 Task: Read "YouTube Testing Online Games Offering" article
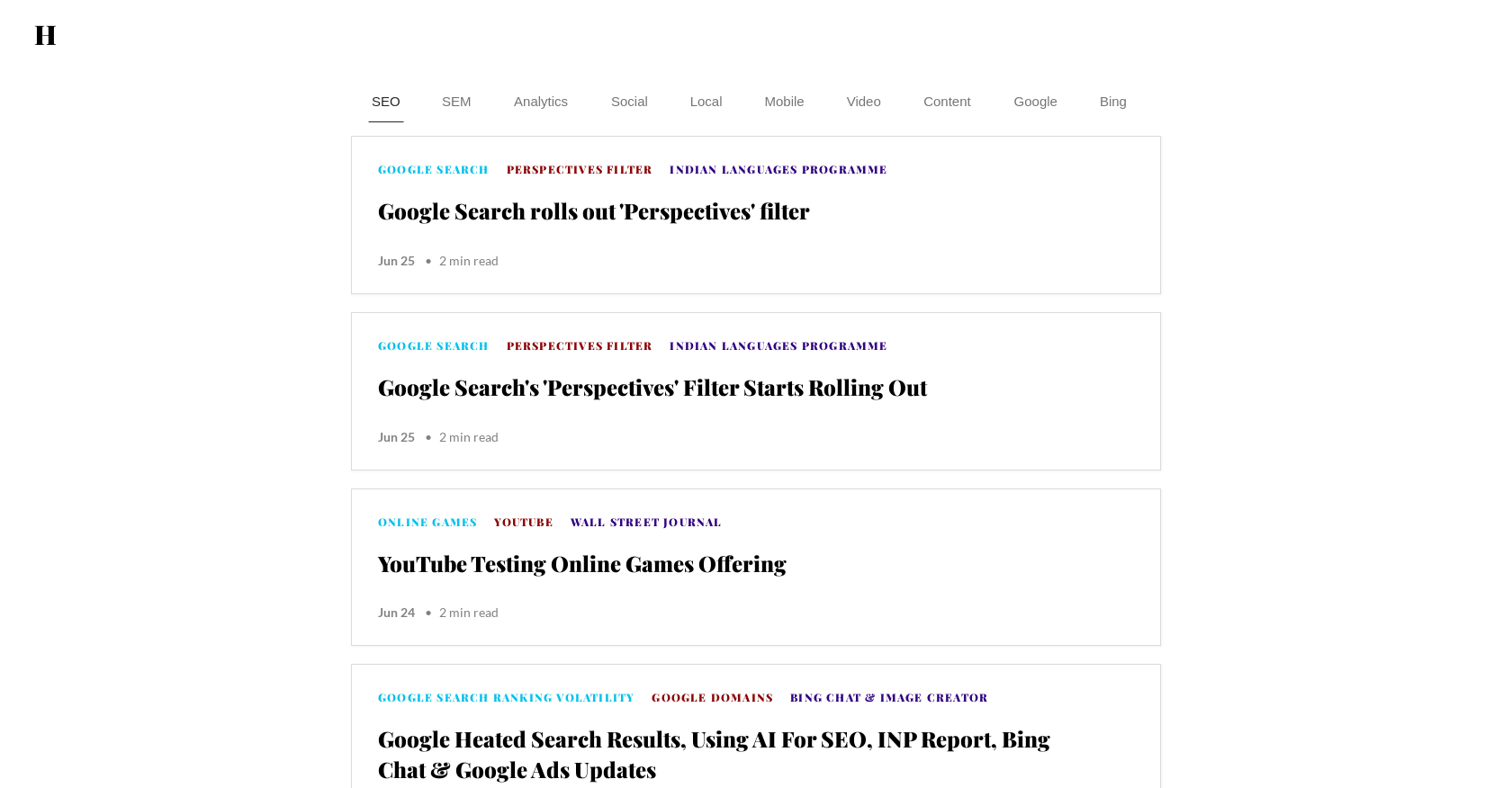pos(582,565)
